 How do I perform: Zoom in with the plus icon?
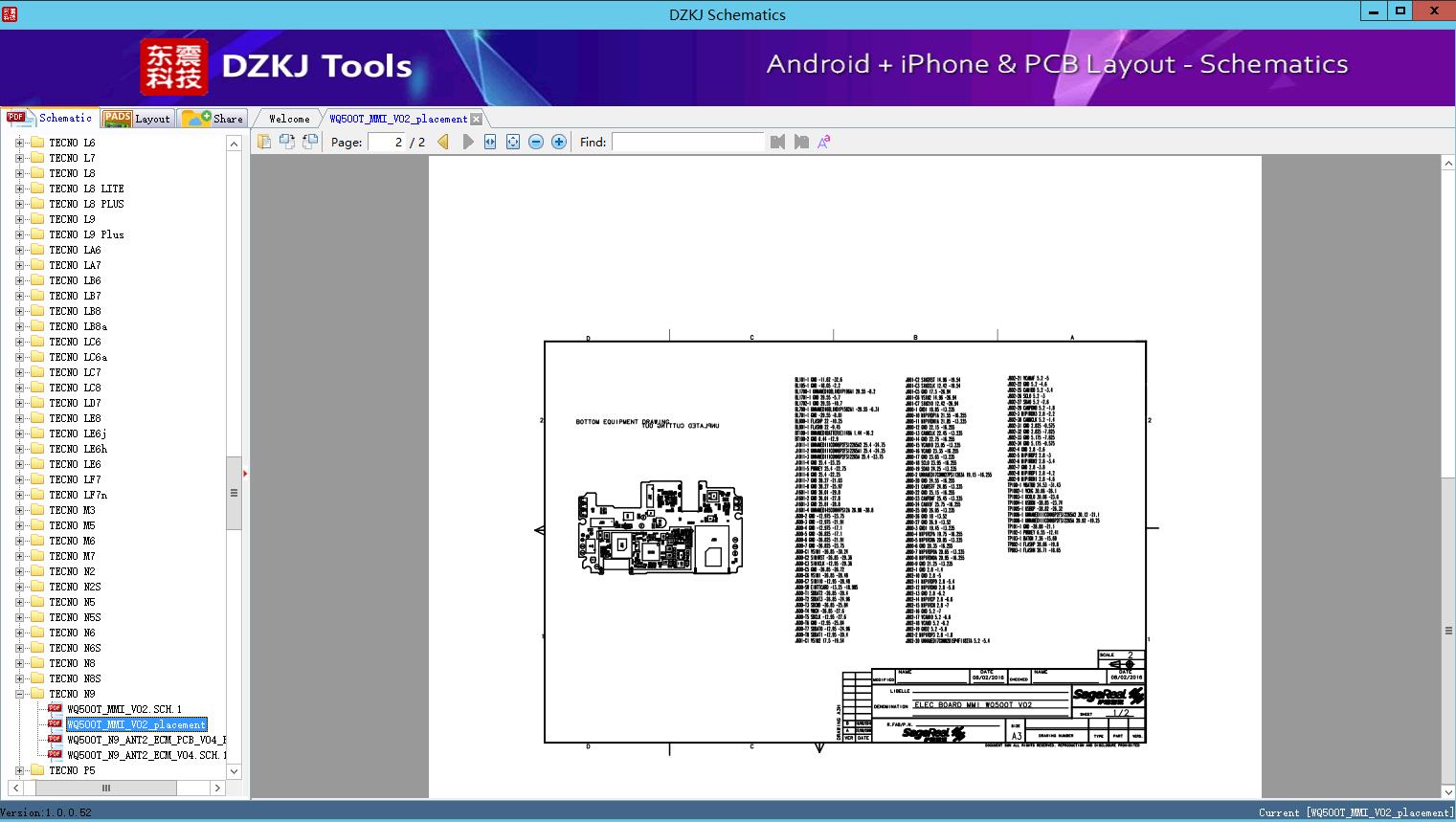click(559, 142)
